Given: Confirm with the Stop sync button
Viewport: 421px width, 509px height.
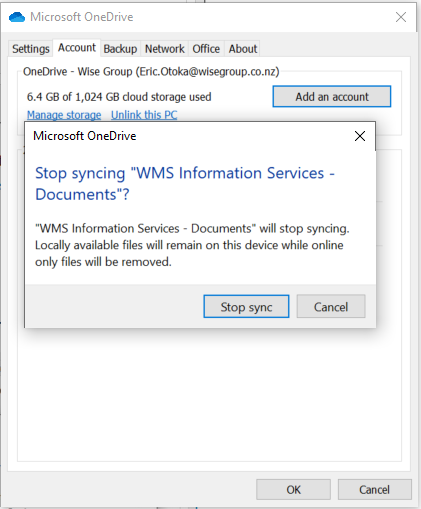Looking at the screenshot, I should click(246, 306).
